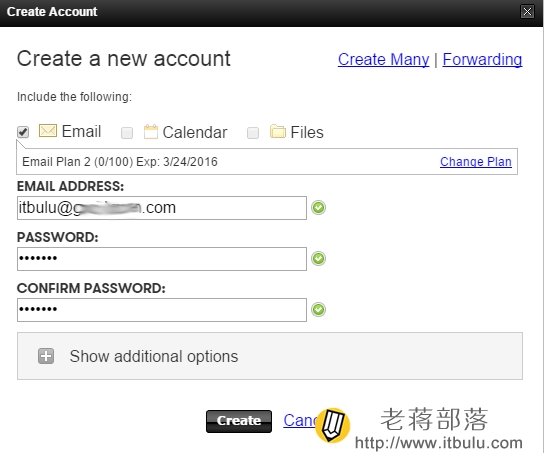Focus the email address input field

162,208
